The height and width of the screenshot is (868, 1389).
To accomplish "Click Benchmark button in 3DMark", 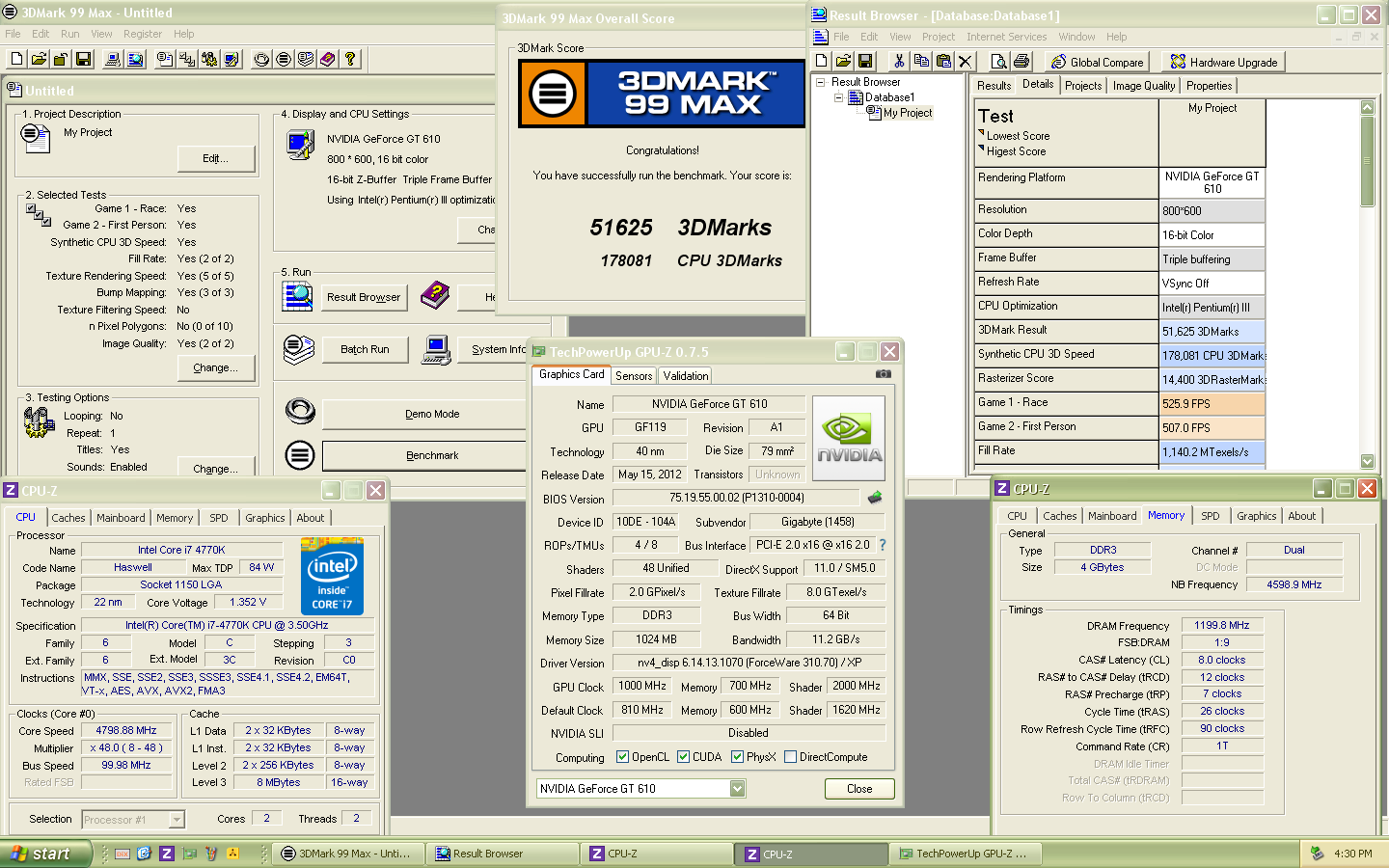I will [x=432, y=455].
